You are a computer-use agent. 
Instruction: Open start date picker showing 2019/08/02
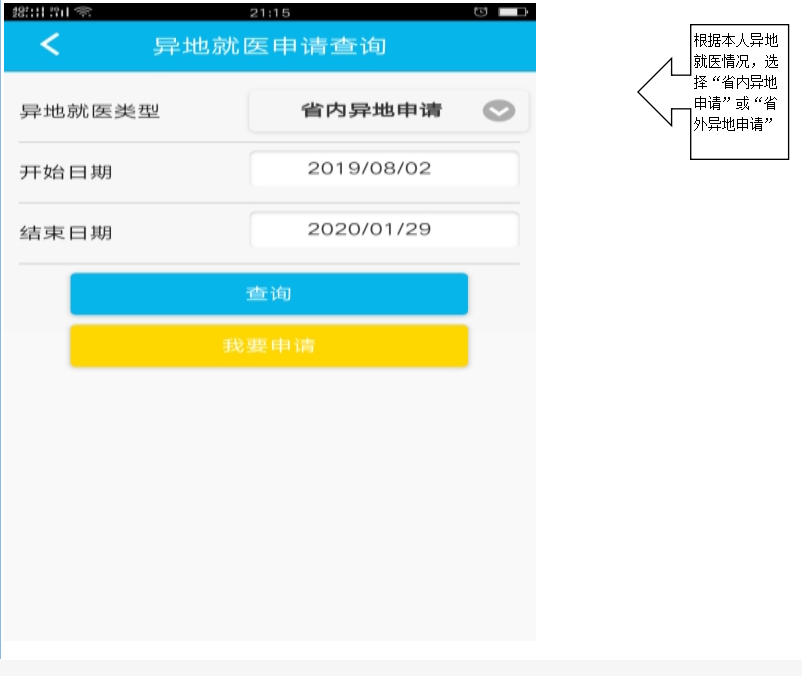pos(384,169)
